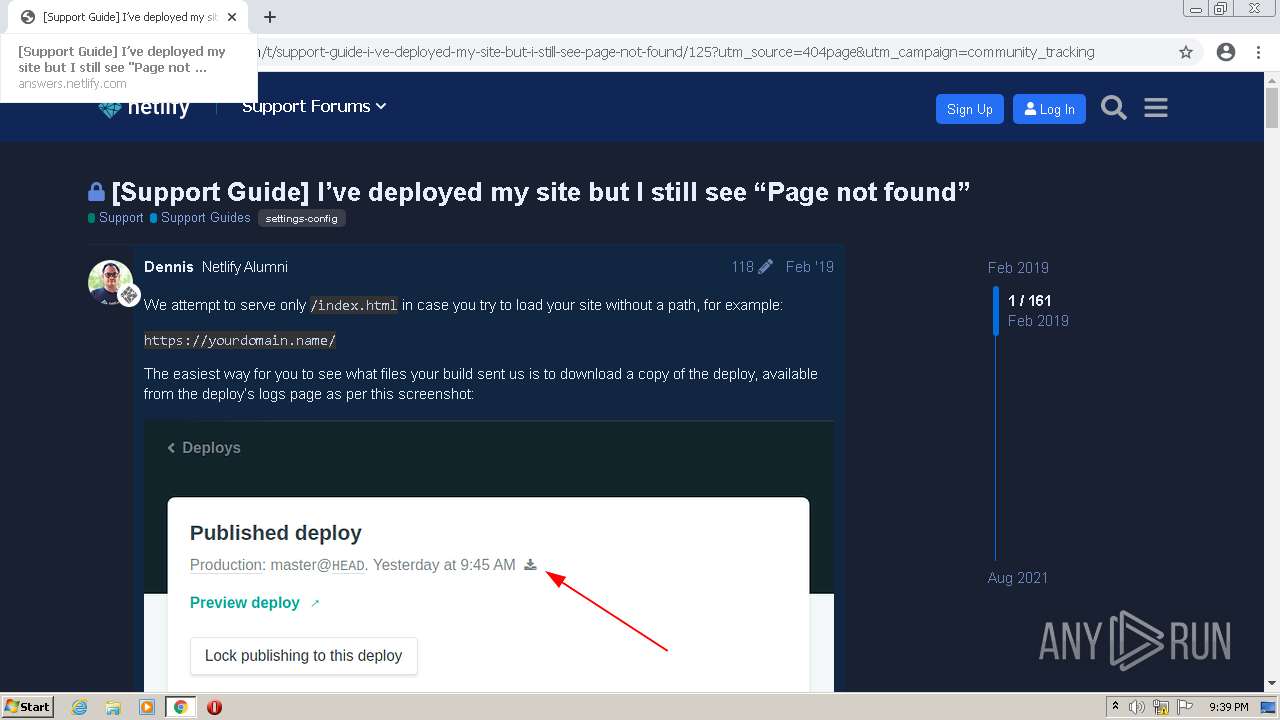Click the Log In button
The image size is (1280, 720).
click(x=1049, y=109)
